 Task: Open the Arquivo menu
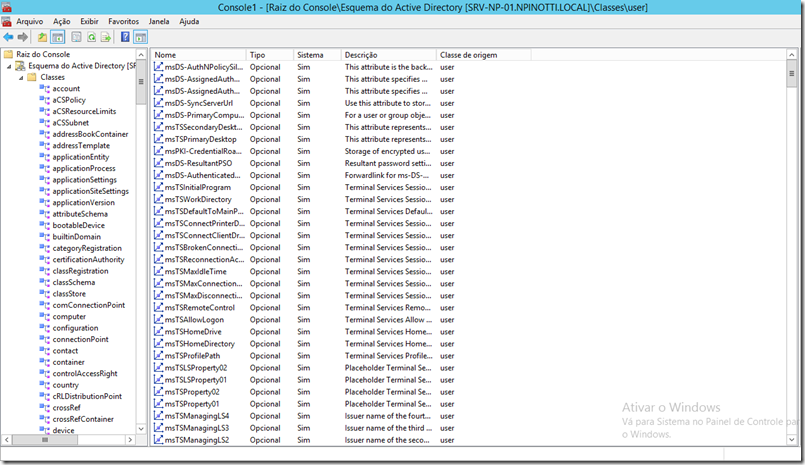(x=30, y=22)
